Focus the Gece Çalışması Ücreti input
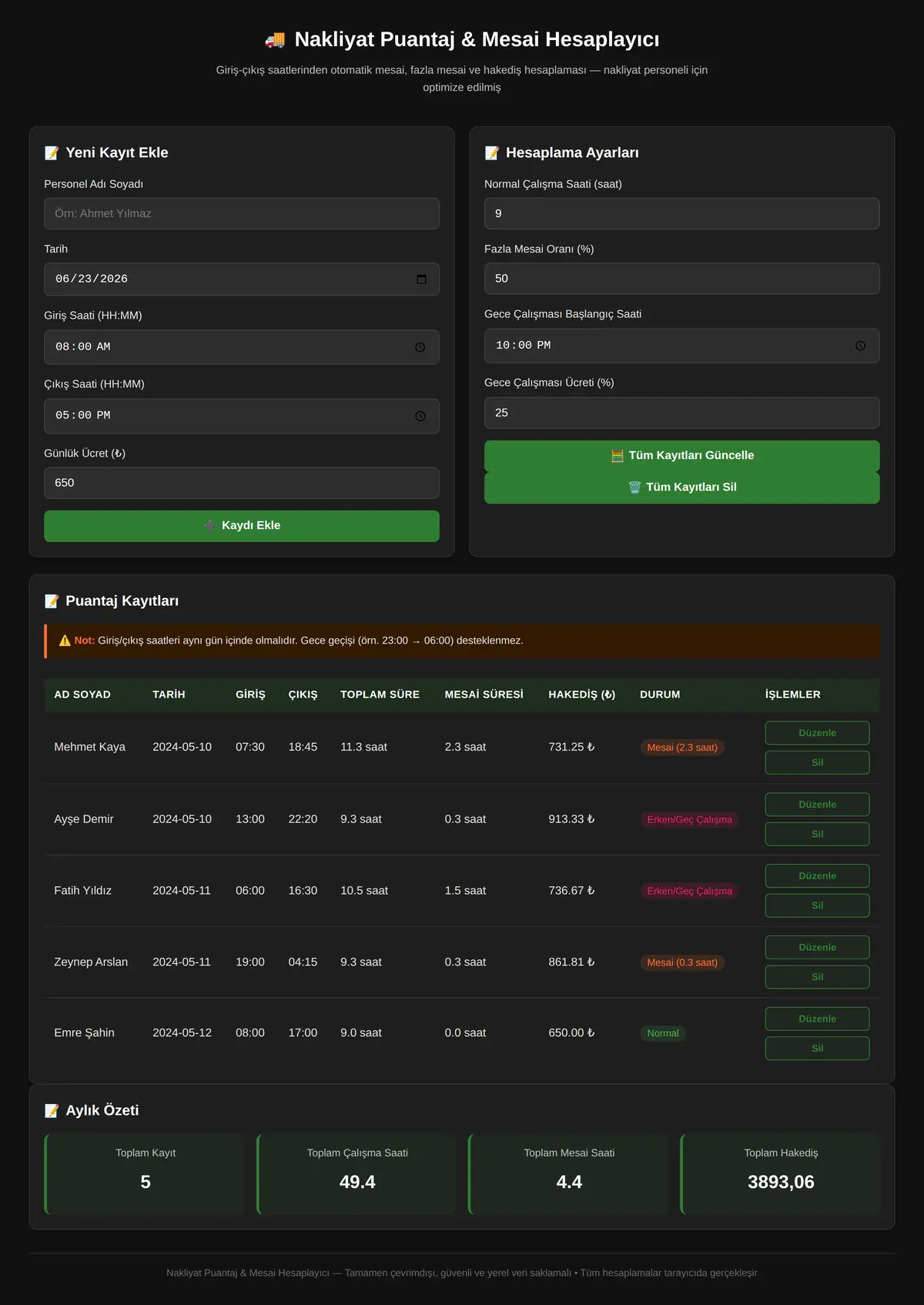Image resolution: width=924 pixels, height=1305 pixels. 682,413
